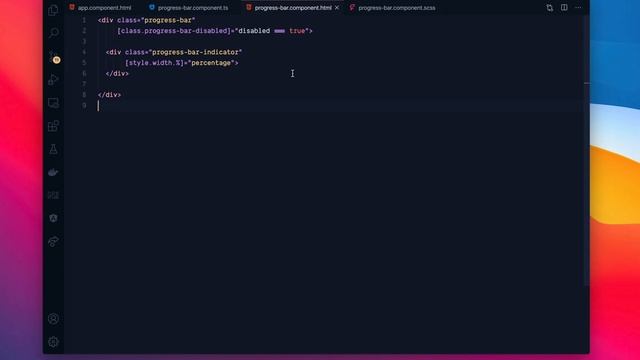Switch to the progress-bar.component.scss tab
Screen dimensions: 640x360
point(393,8)
